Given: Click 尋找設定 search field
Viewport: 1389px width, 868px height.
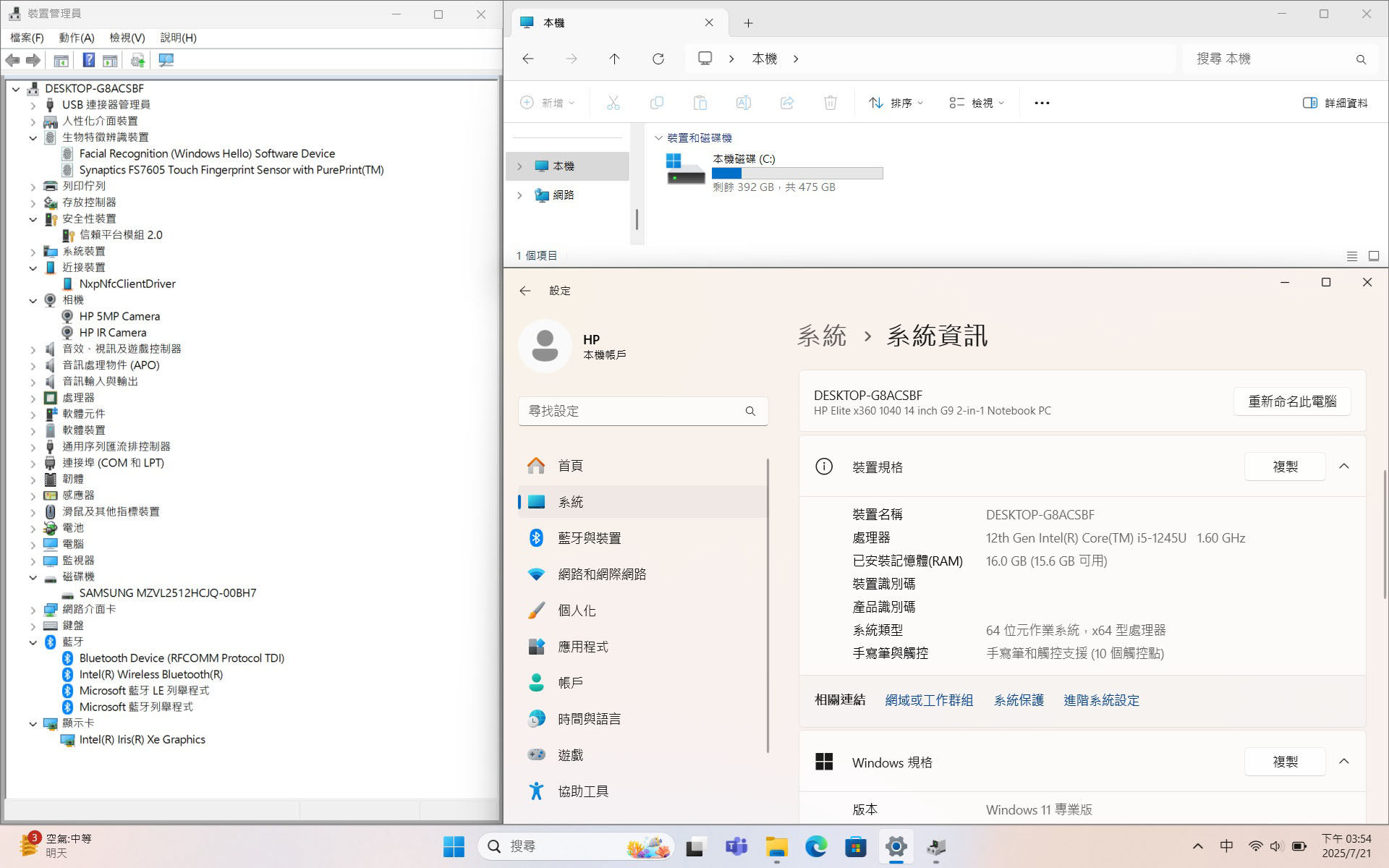Looking at the screenshot, I should [643, 411].
